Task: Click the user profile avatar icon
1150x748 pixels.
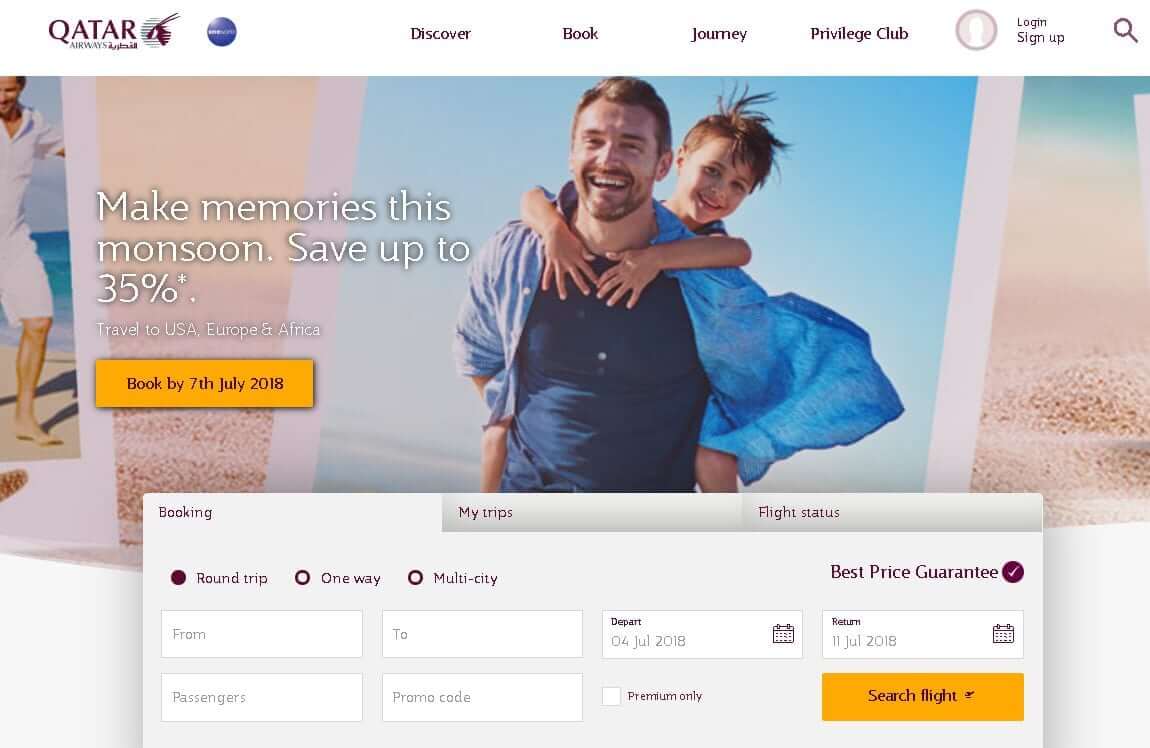Action: click(x=976, y=30)
